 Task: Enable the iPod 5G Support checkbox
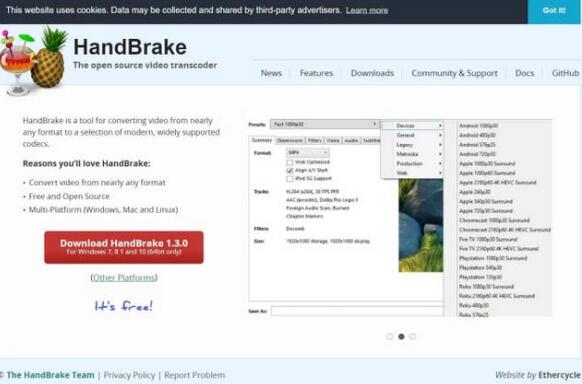pyautogui.click(x=290, y=178)
